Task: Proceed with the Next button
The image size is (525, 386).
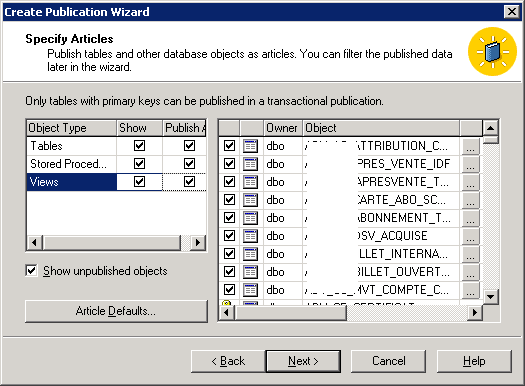Action: [303, 361]
